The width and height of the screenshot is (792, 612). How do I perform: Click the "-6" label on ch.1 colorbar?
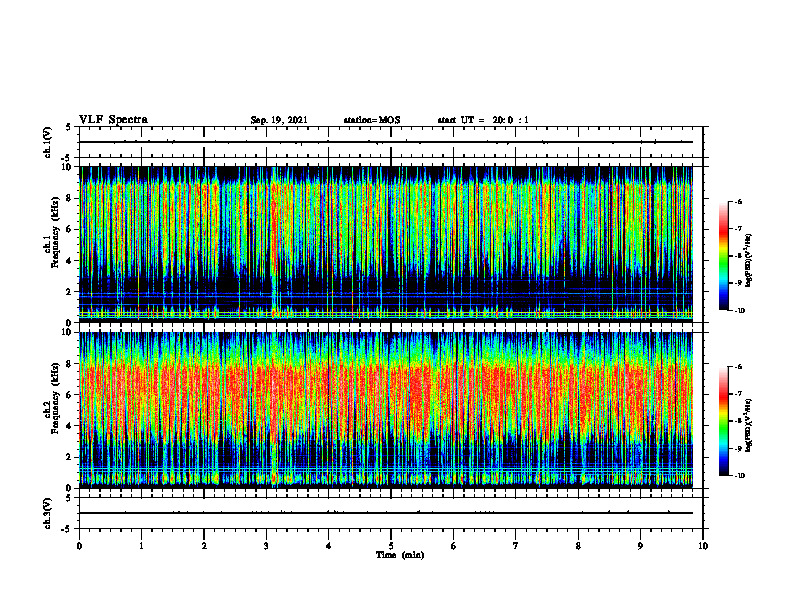click(x=738, y=202)
